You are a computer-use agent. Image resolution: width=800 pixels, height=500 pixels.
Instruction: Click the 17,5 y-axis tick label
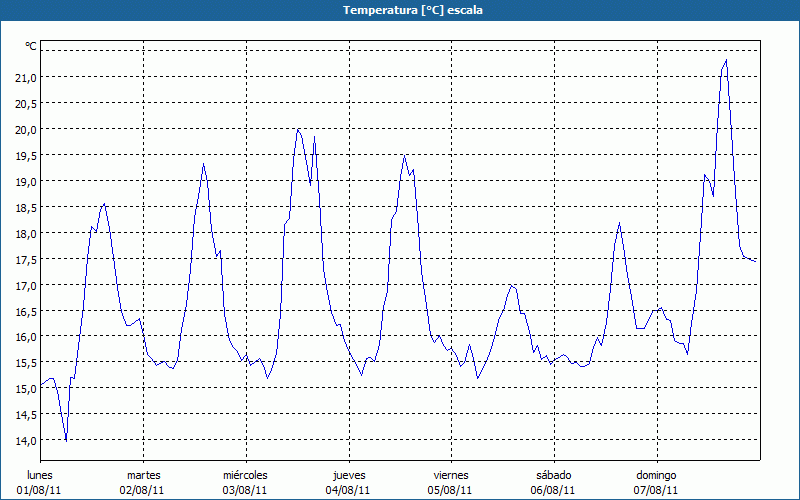click(x=25, y=259)
